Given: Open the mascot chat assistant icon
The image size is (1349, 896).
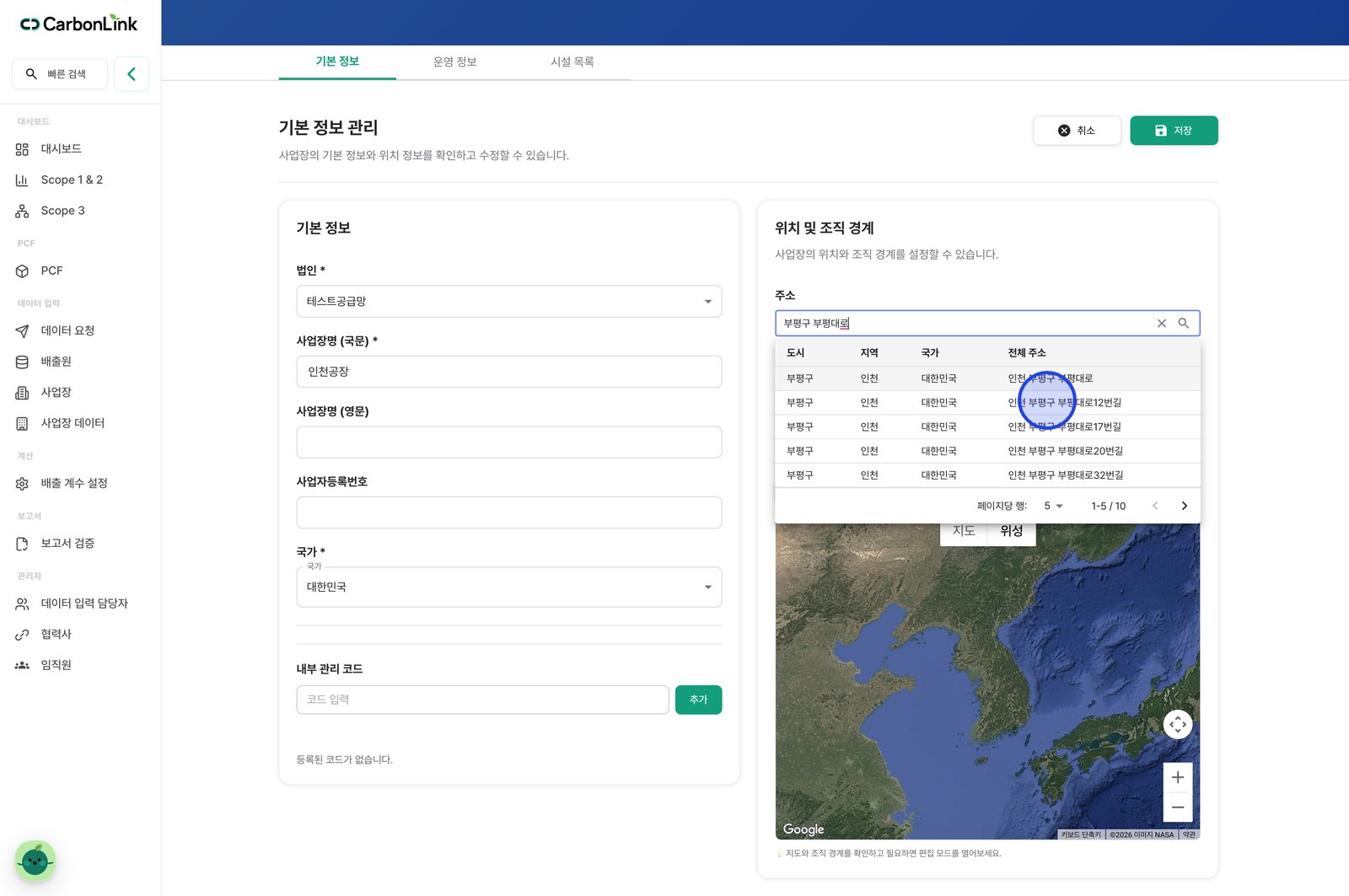Looking at the screenshot, I should click(35, 861).
